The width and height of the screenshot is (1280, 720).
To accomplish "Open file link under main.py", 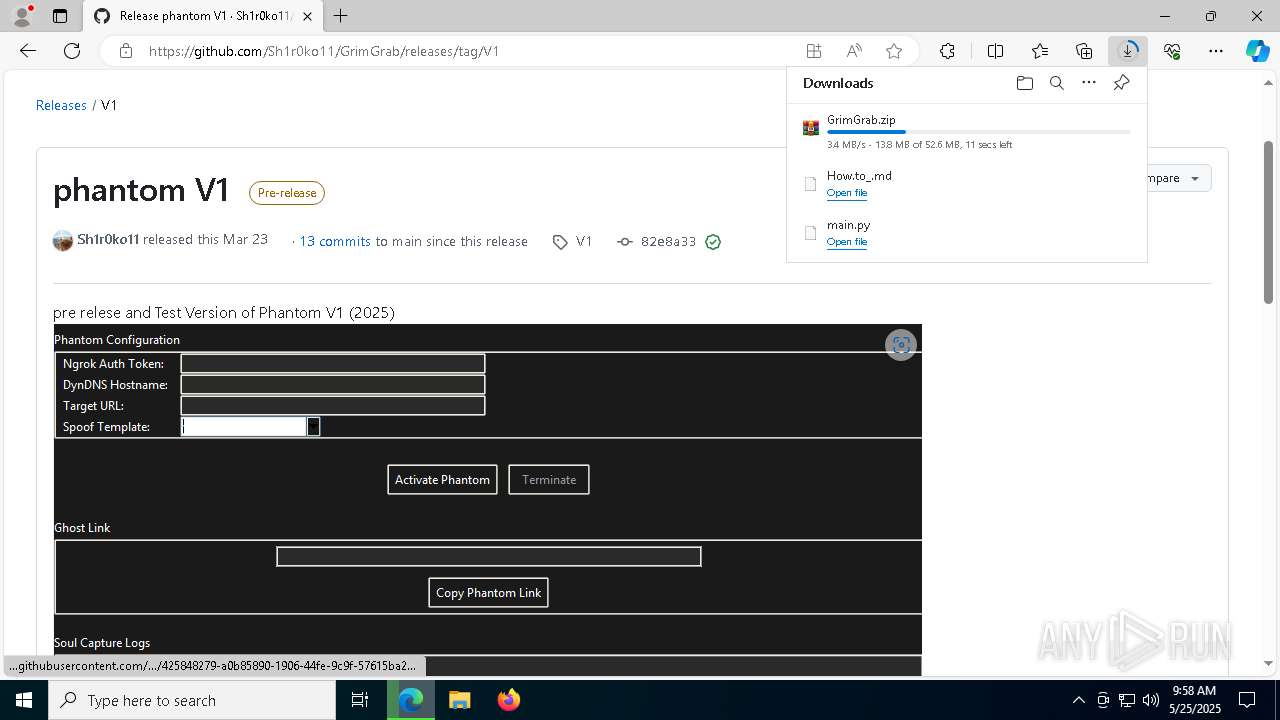I will [847, 242].
